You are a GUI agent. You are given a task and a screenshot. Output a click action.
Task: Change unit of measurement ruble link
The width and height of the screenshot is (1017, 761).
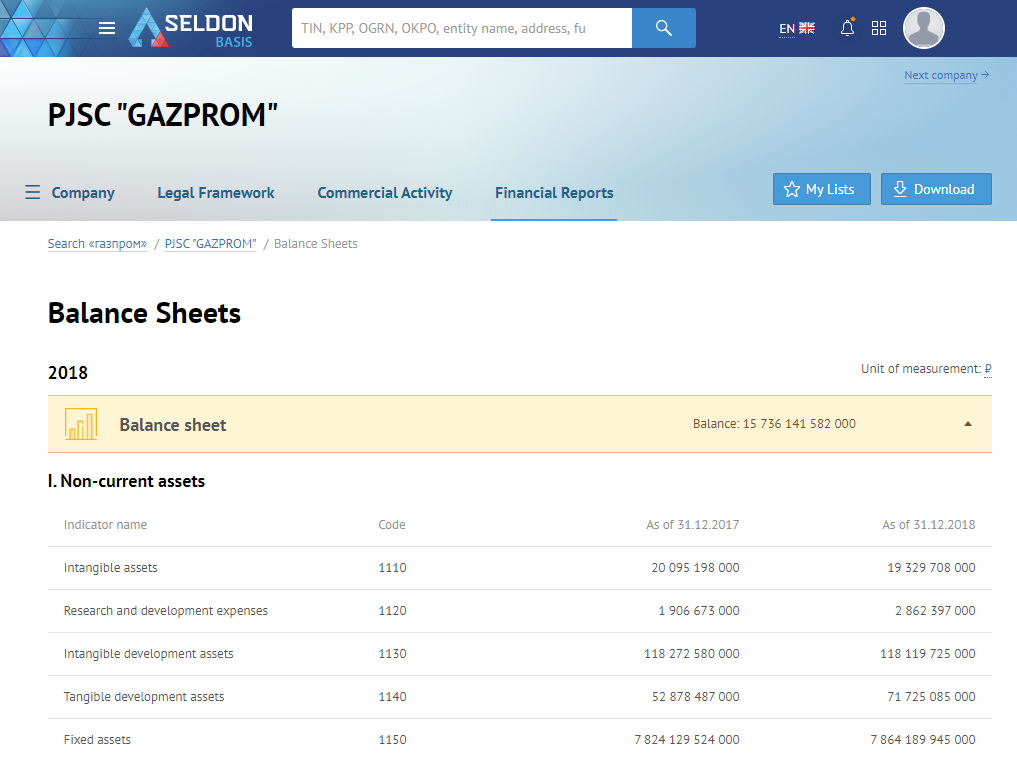point(988,369)
